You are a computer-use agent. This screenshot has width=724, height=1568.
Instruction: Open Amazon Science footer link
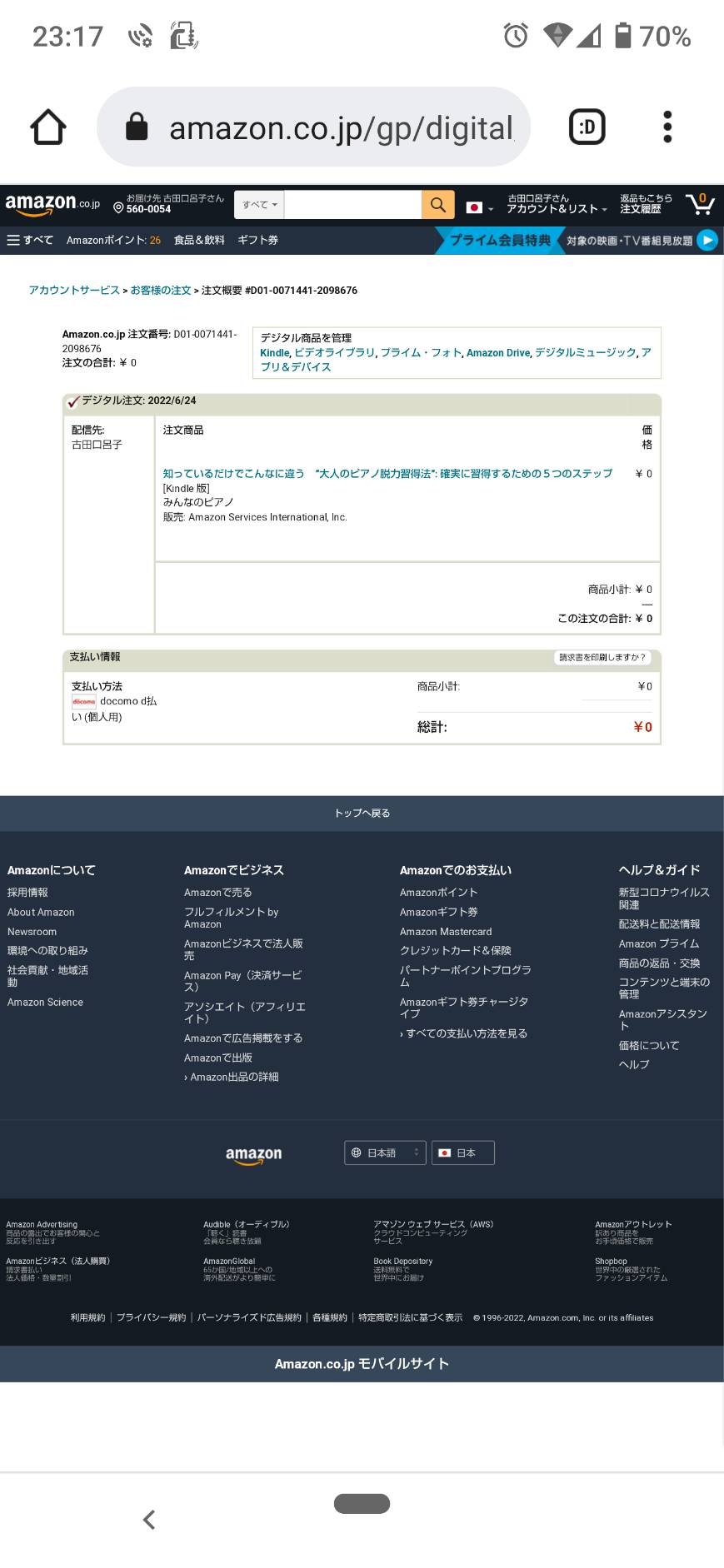(x=45, y=1002)
